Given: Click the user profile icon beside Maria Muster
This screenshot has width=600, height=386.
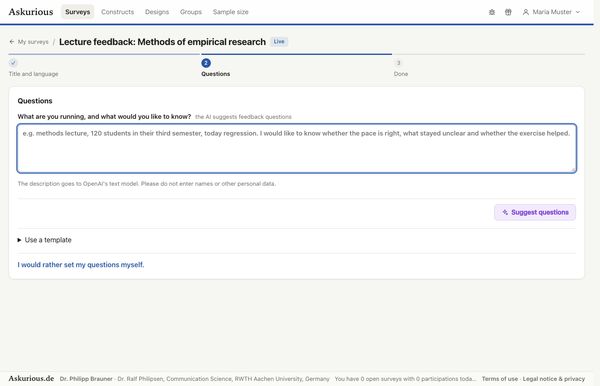Looking at the screenshot, I should [x=526, y=12].
